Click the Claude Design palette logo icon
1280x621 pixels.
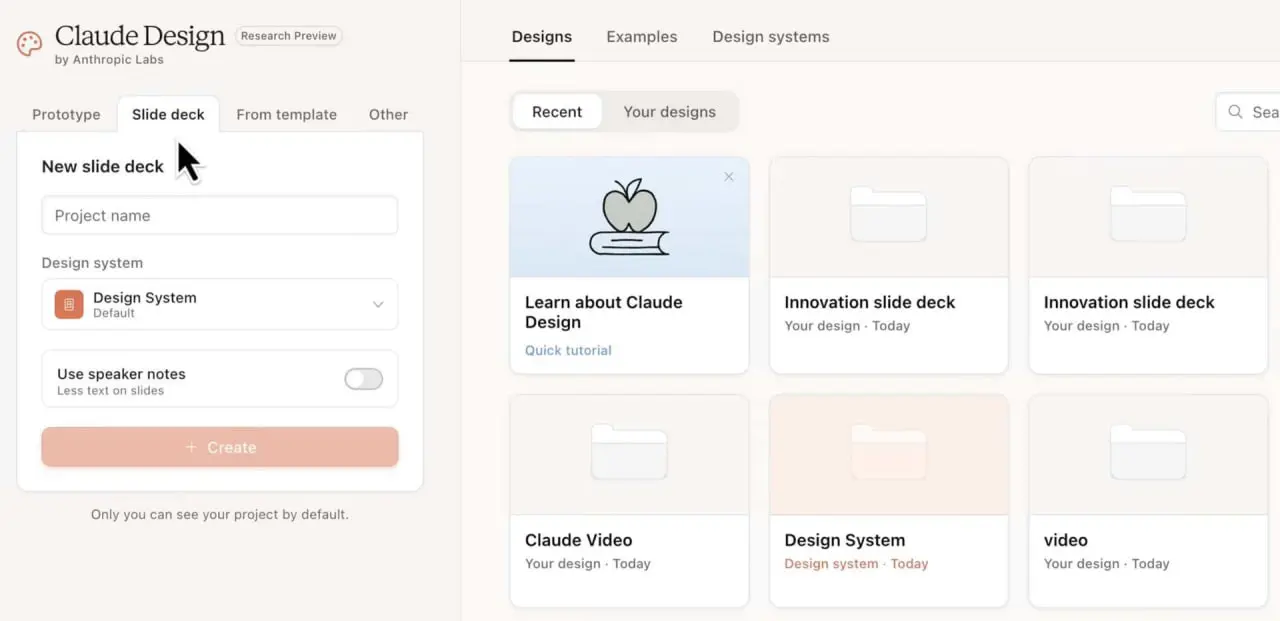click(30, 44)
